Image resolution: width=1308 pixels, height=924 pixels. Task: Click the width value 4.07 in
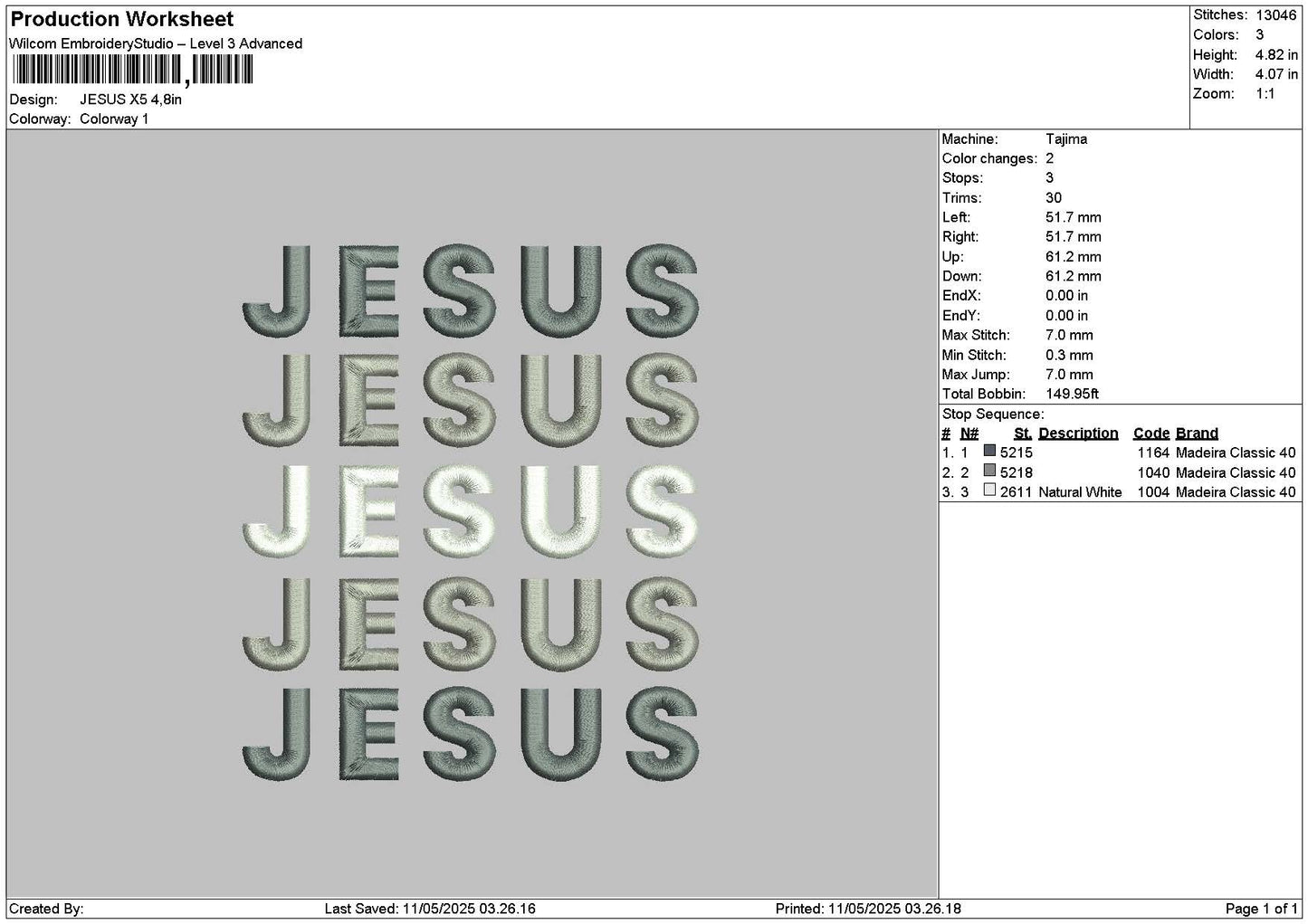(1276, 75)
